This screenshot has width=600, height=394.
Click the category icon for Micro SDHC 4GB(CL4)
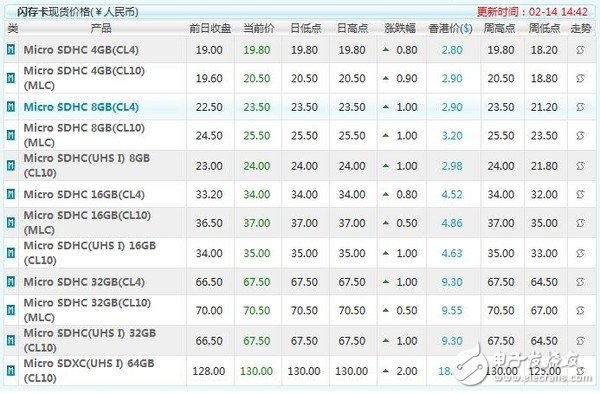(x=11, y=50)
